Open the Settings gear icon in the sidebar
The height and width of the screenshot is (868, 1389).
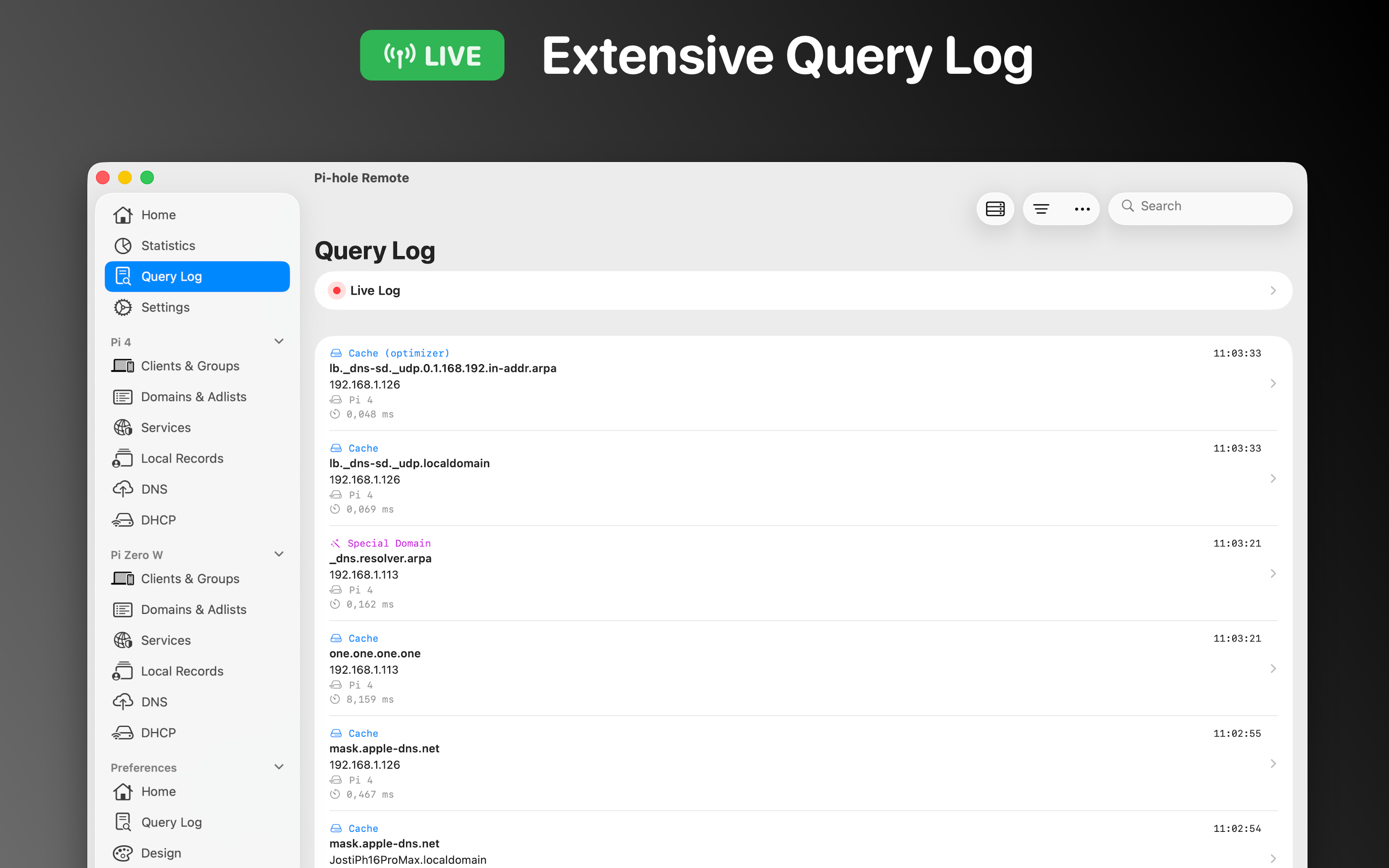pos(123,307)
